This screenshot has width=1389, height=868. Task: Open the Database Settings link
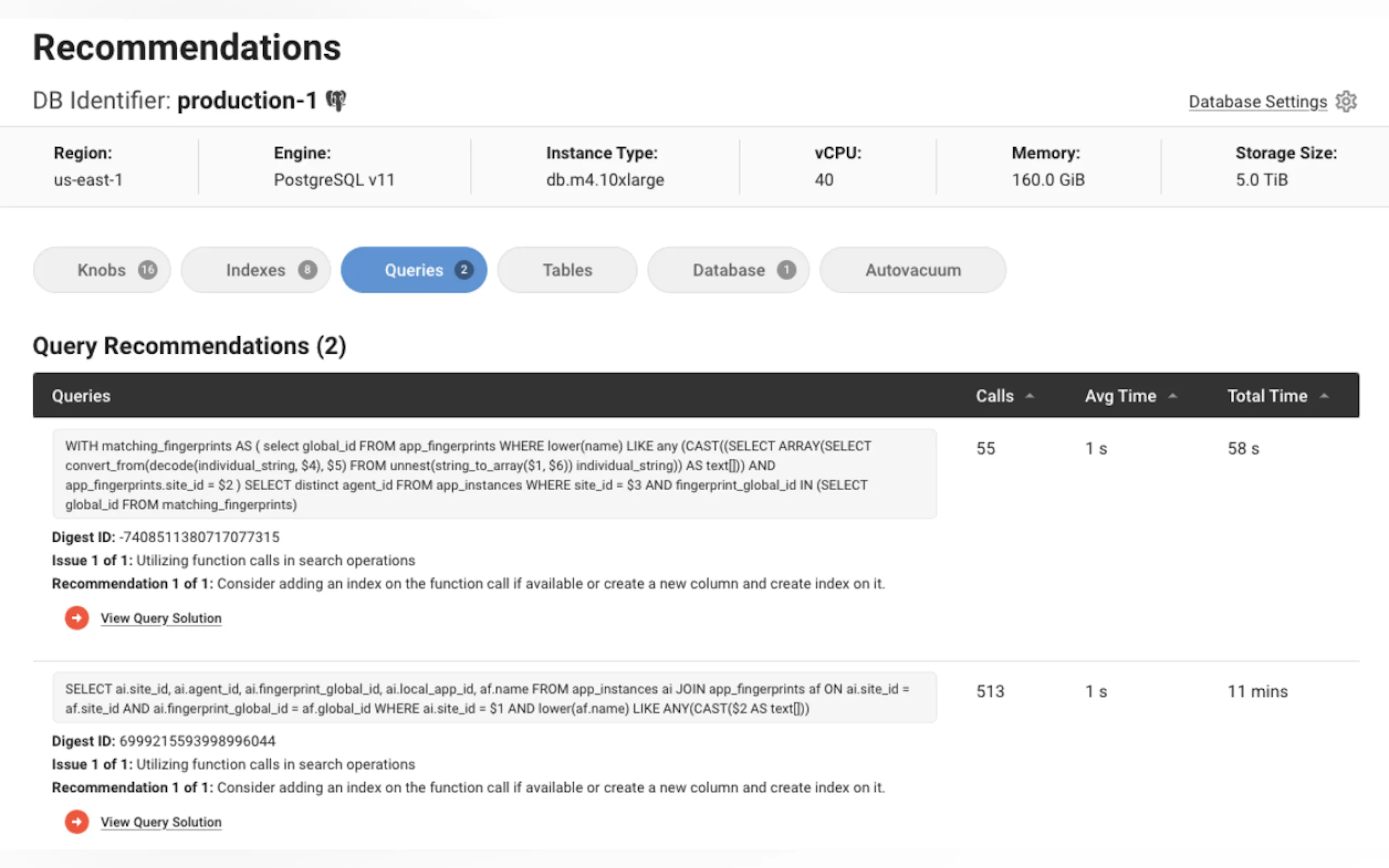click(x=1258, y=102)
